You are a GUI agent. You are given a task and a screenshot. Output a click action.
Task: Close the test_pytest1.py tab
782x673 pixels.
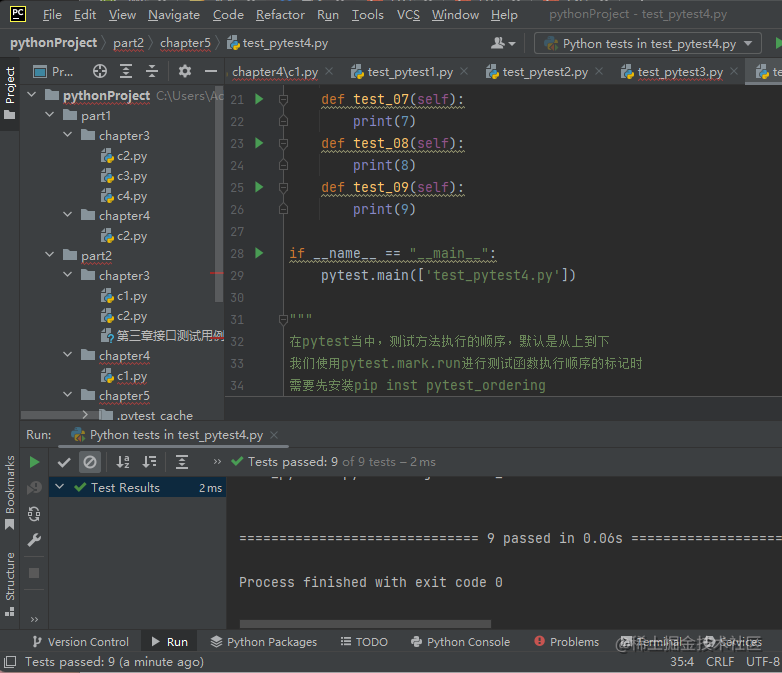464,71
